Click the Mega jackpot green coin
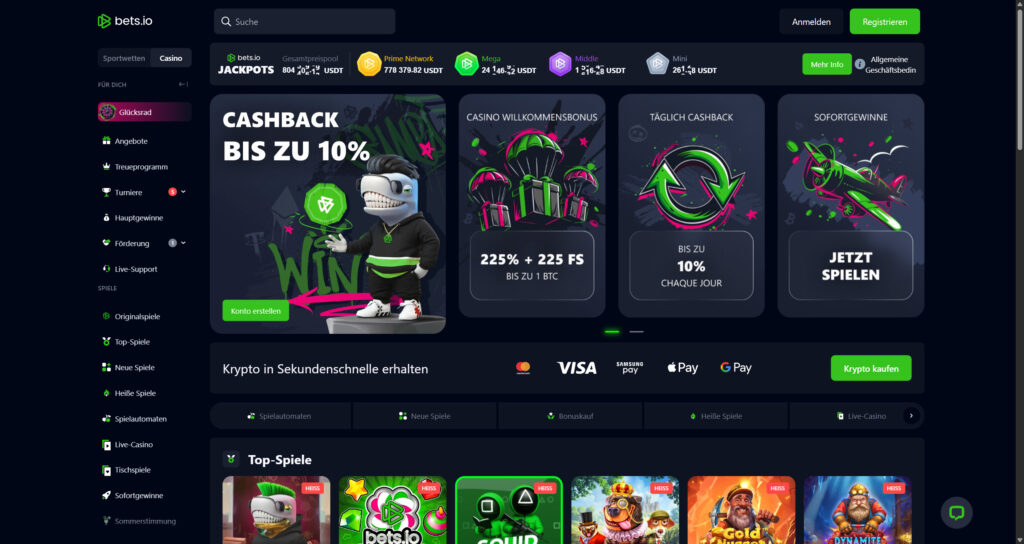The width and height of the screenshot is (1024, 544). [x=466, y=64]
